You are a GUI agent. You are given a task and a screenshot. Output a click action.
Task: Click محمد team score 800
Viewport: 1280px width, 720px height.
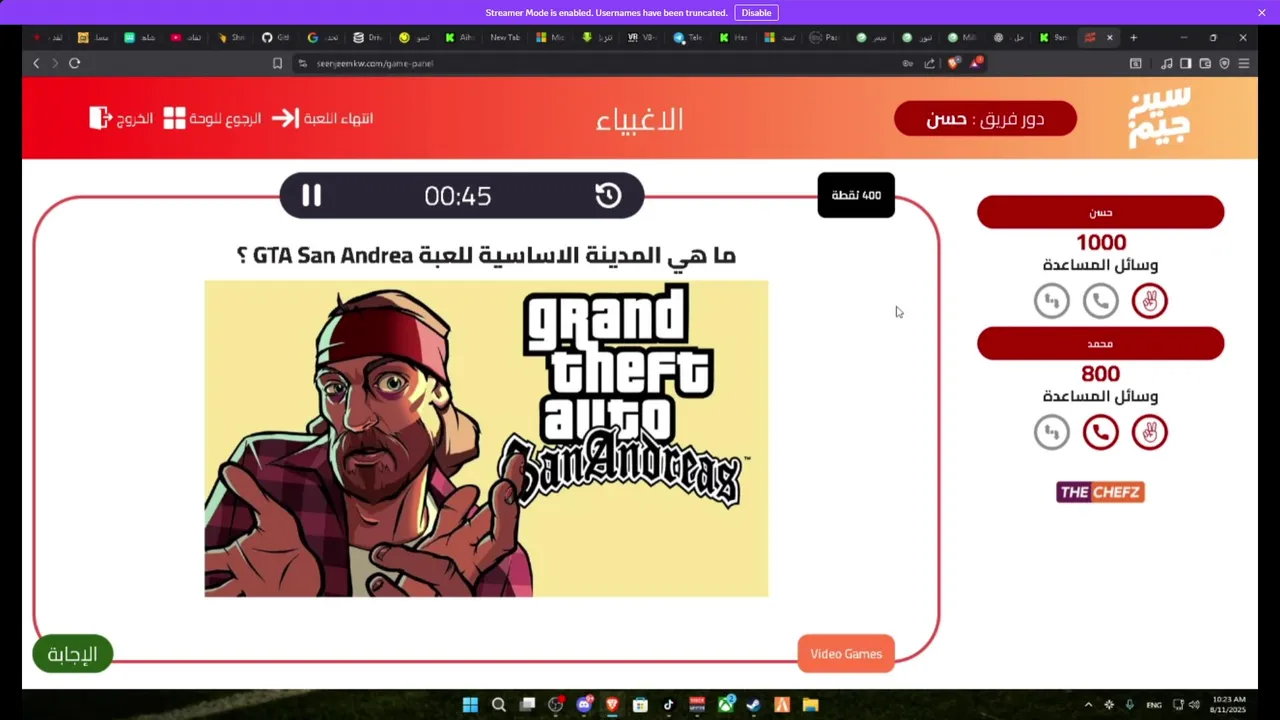pyautogui.click(x=1100, y=374)
